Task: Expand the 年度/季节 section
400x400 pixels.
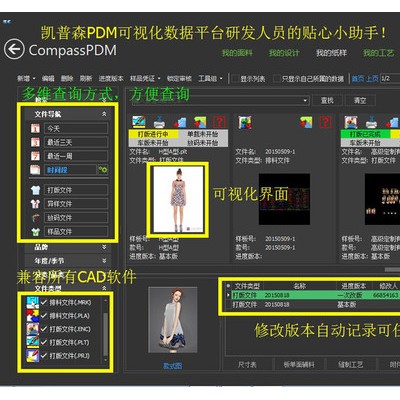Action: point(104,260)
